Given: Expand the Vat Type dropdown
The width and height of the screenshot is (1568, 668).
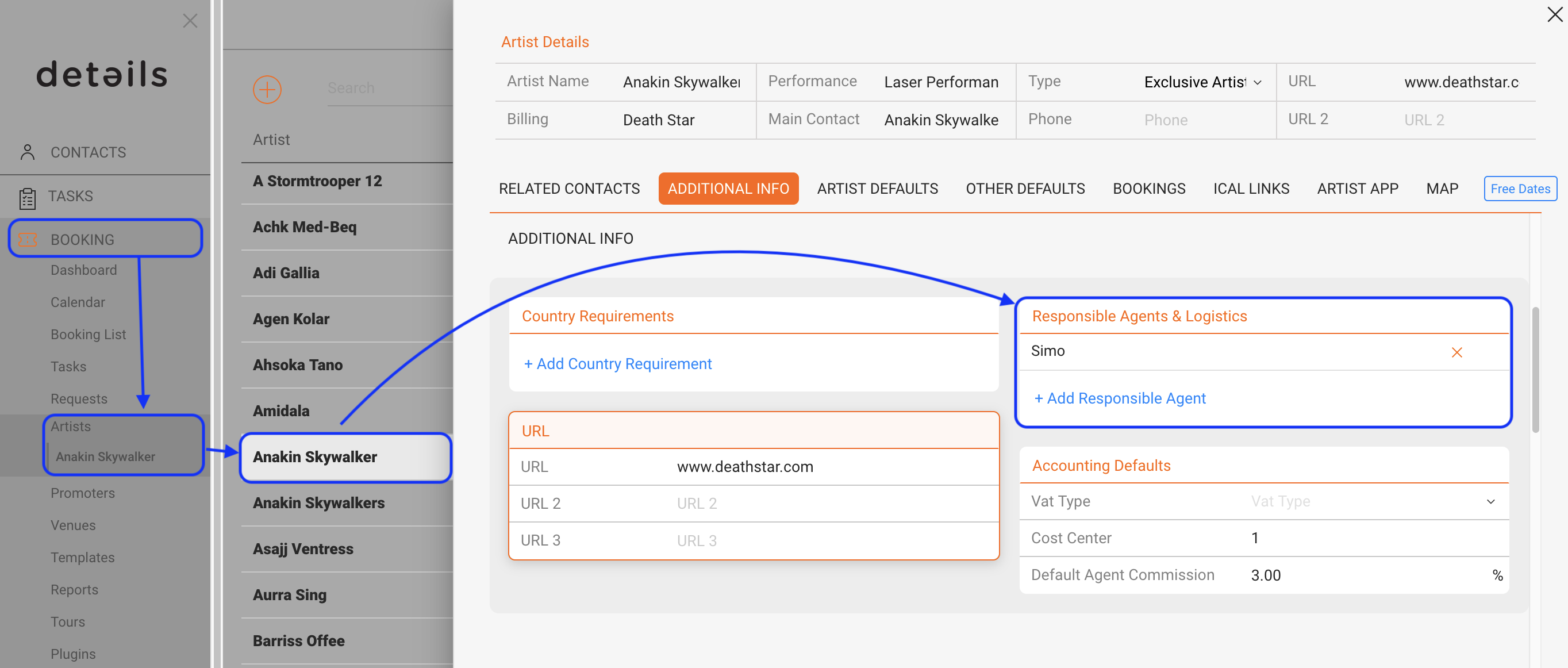Looking at the screenshot, I should coord(1490,502).
